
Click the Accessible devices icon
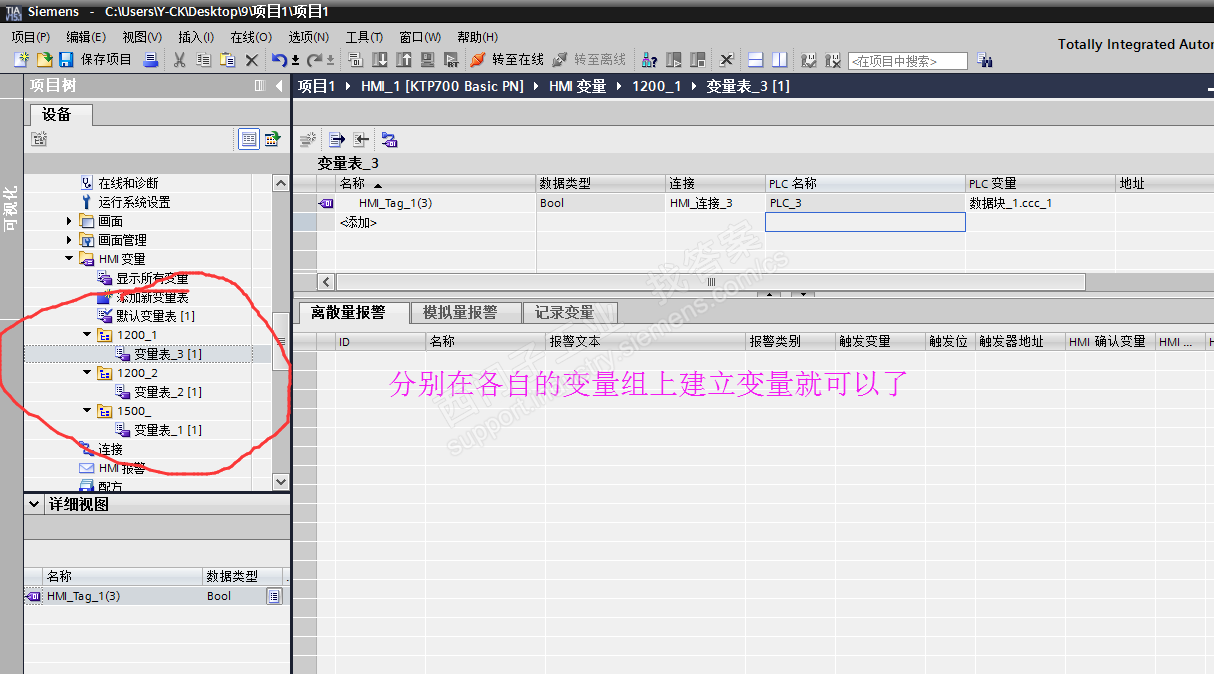650,60
